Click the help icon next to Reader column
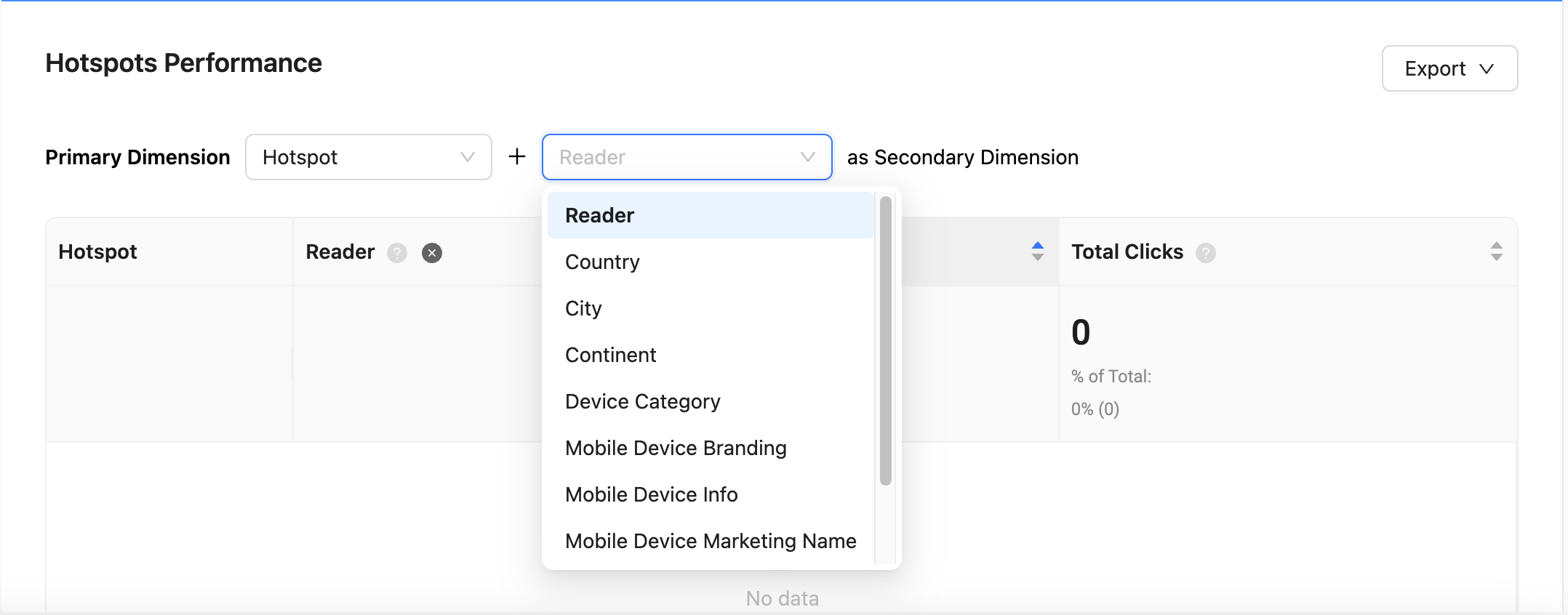Screen dimensions: 1568x615 [397, 253]
